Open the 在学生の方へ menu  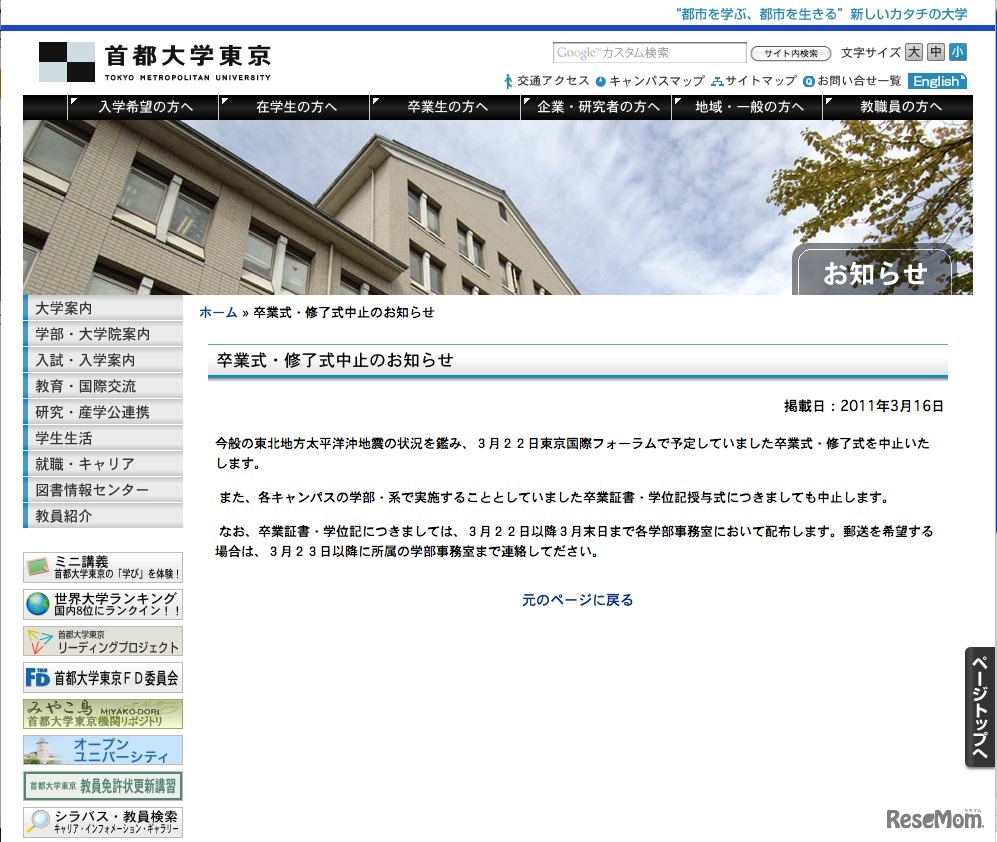294,107
